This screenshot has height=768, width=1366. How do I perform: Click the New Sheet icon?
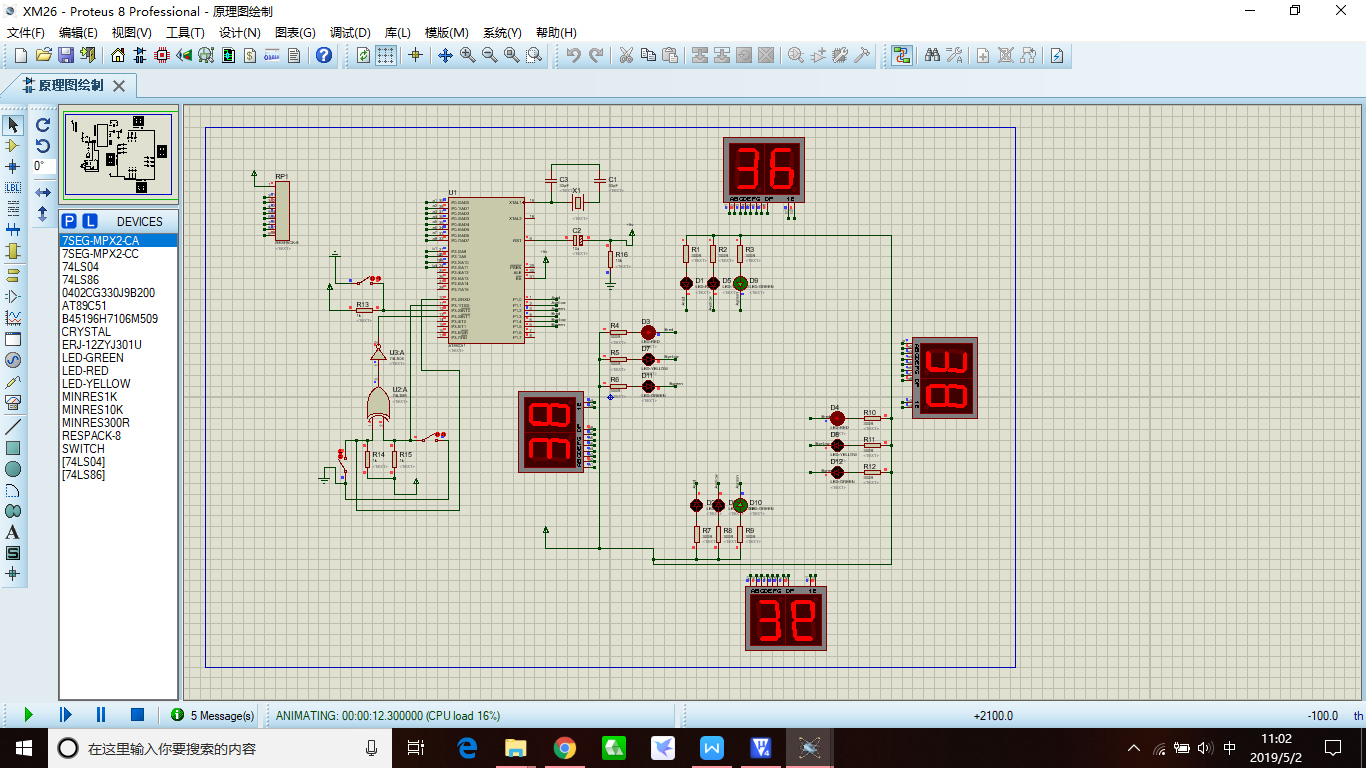(x=983, y=55)
